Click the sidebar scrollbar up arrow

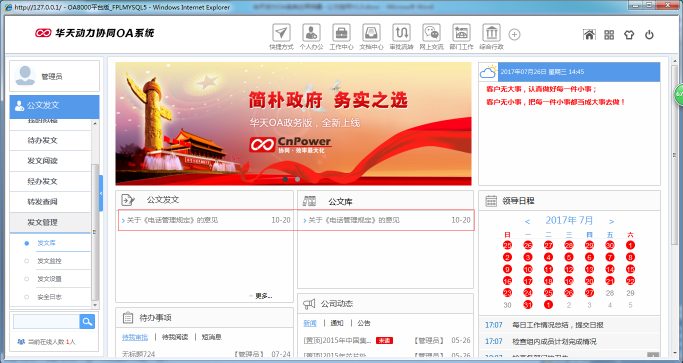[x=95, y=123]
